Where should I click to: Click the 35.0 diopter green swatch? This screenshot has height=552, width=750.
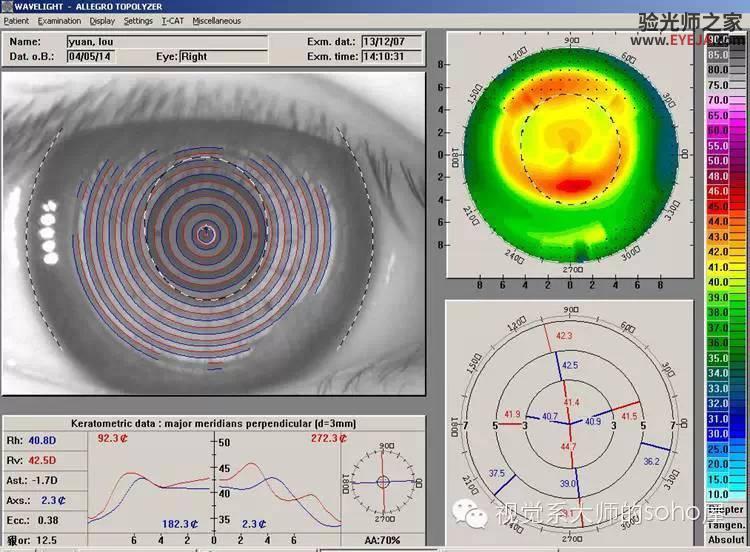[x=726, y=358]
